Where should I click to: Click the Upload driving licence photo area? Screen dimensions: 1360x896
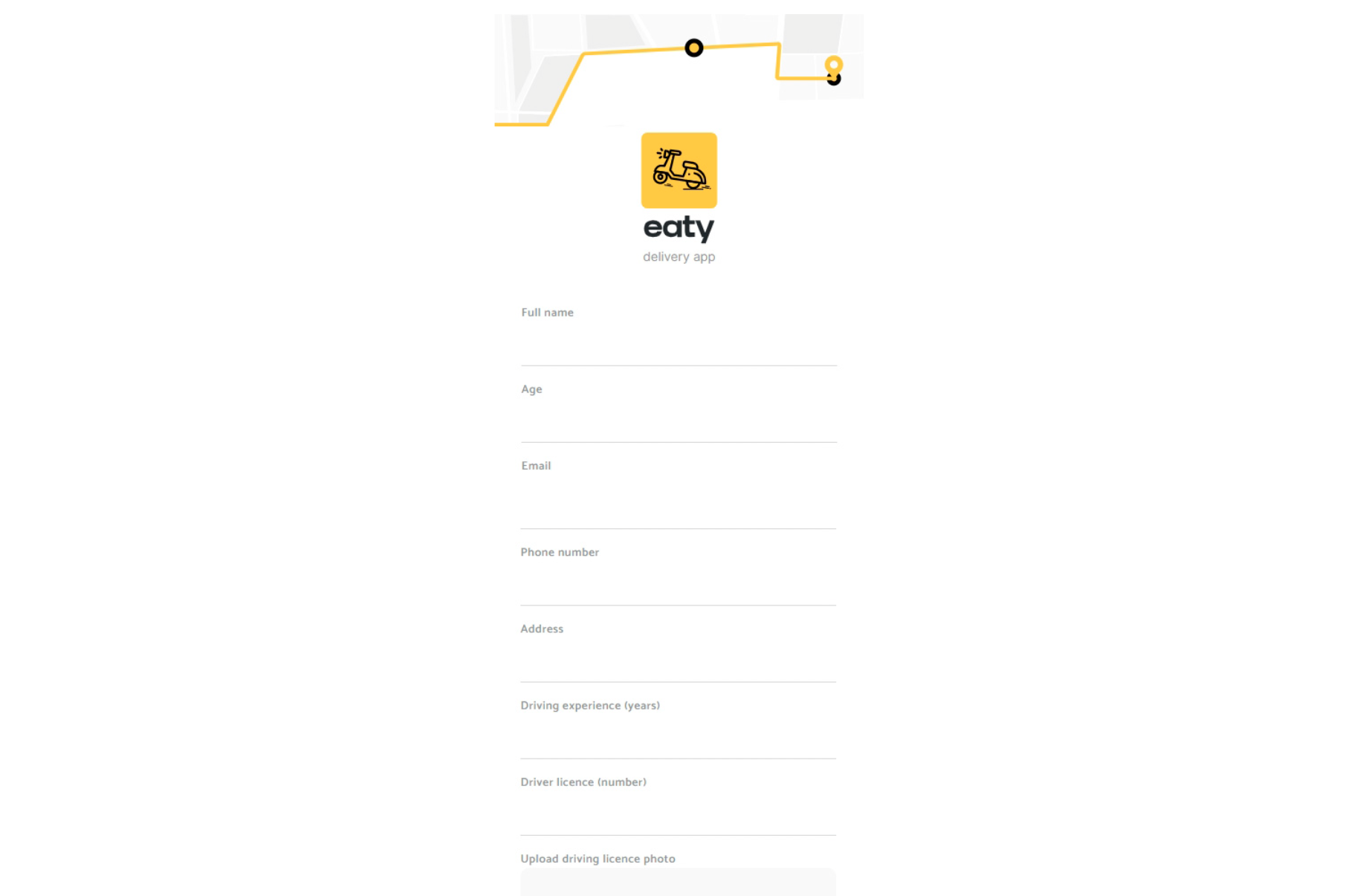[679, 882]
